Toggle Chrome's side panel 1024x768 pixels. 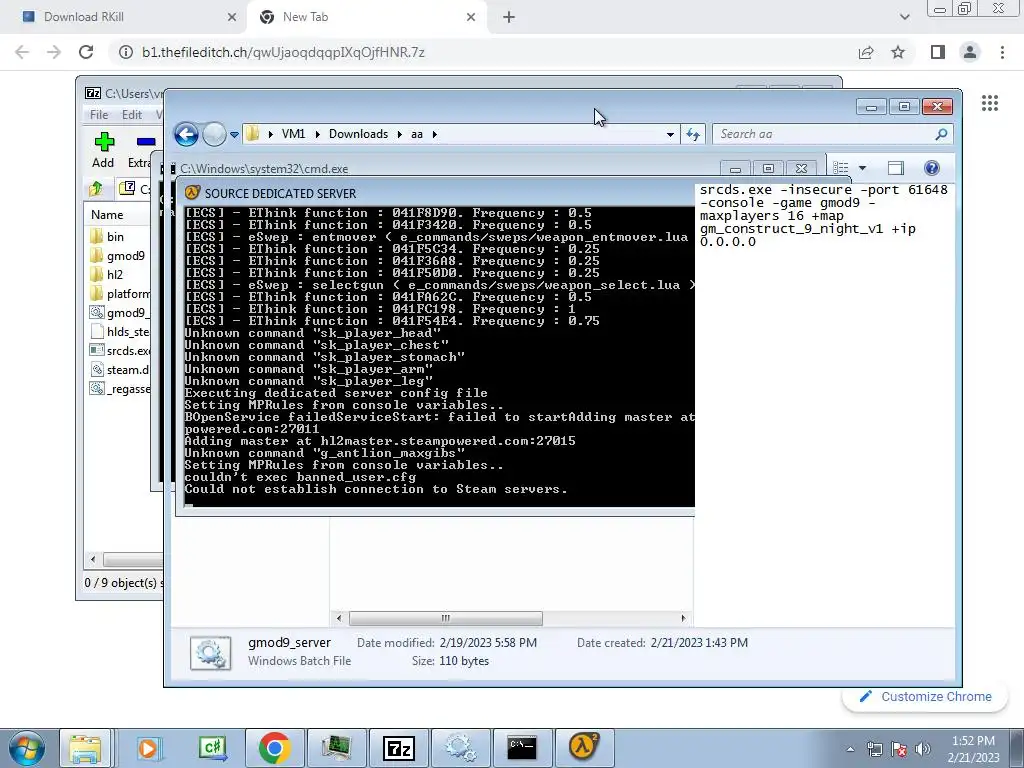(938, 52)
